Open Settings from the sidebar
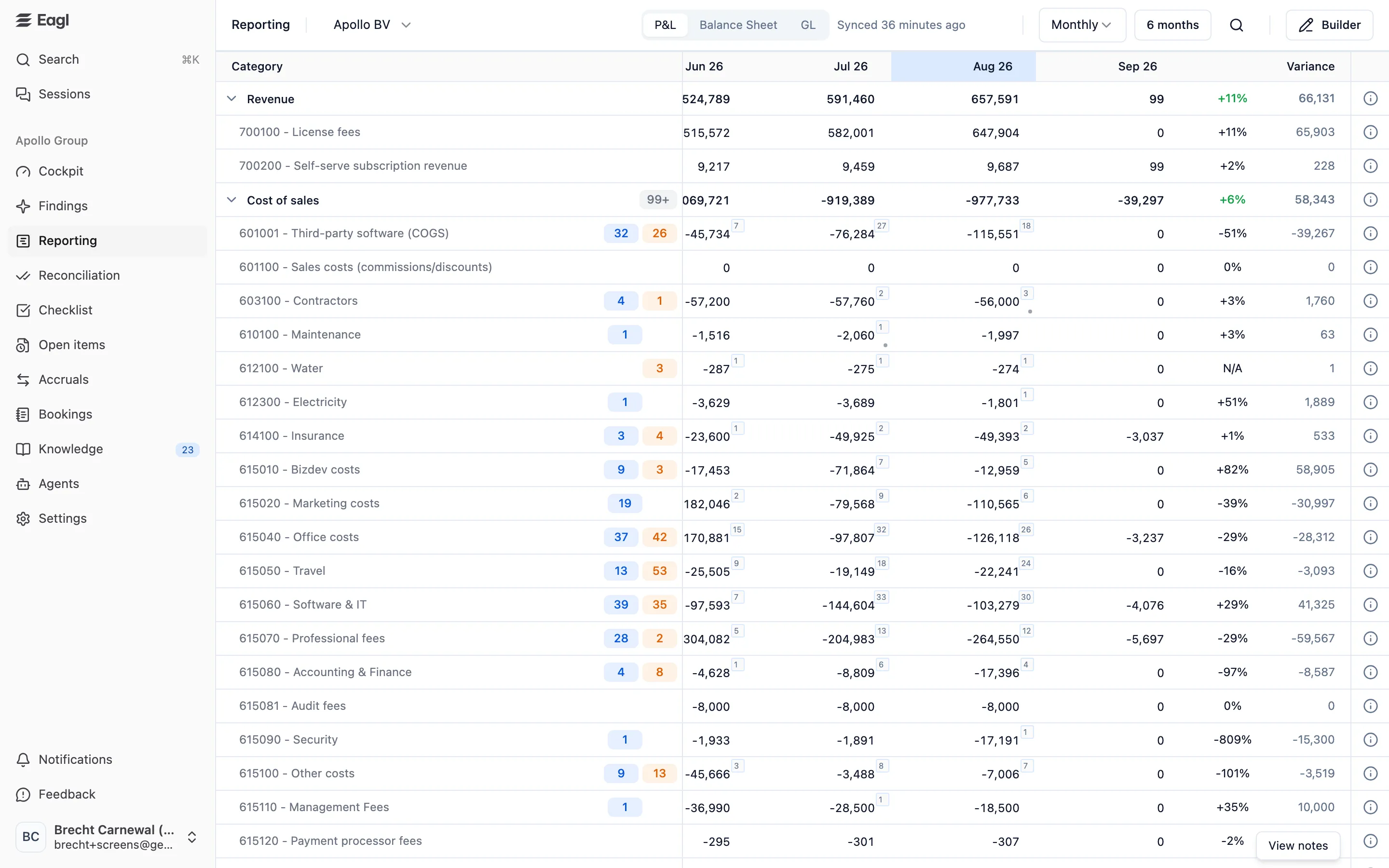The width and height of the screenshot is (1389, 868). coord(108,518)
